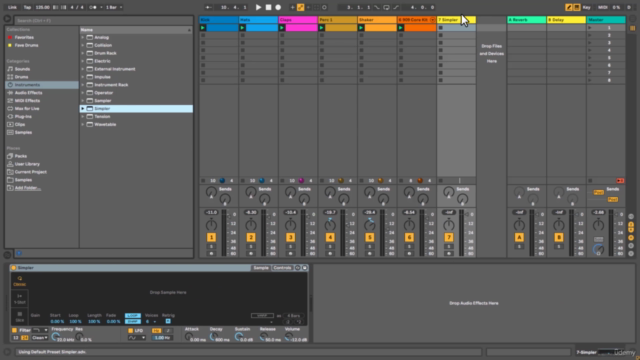The height and width of the screenshot is (360, 640).
Task: Select the Impulse instrument row
Action: coord(136,77)
